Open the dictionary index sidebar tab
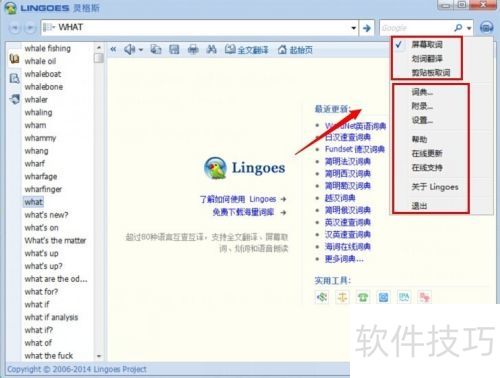 (14, 59)
